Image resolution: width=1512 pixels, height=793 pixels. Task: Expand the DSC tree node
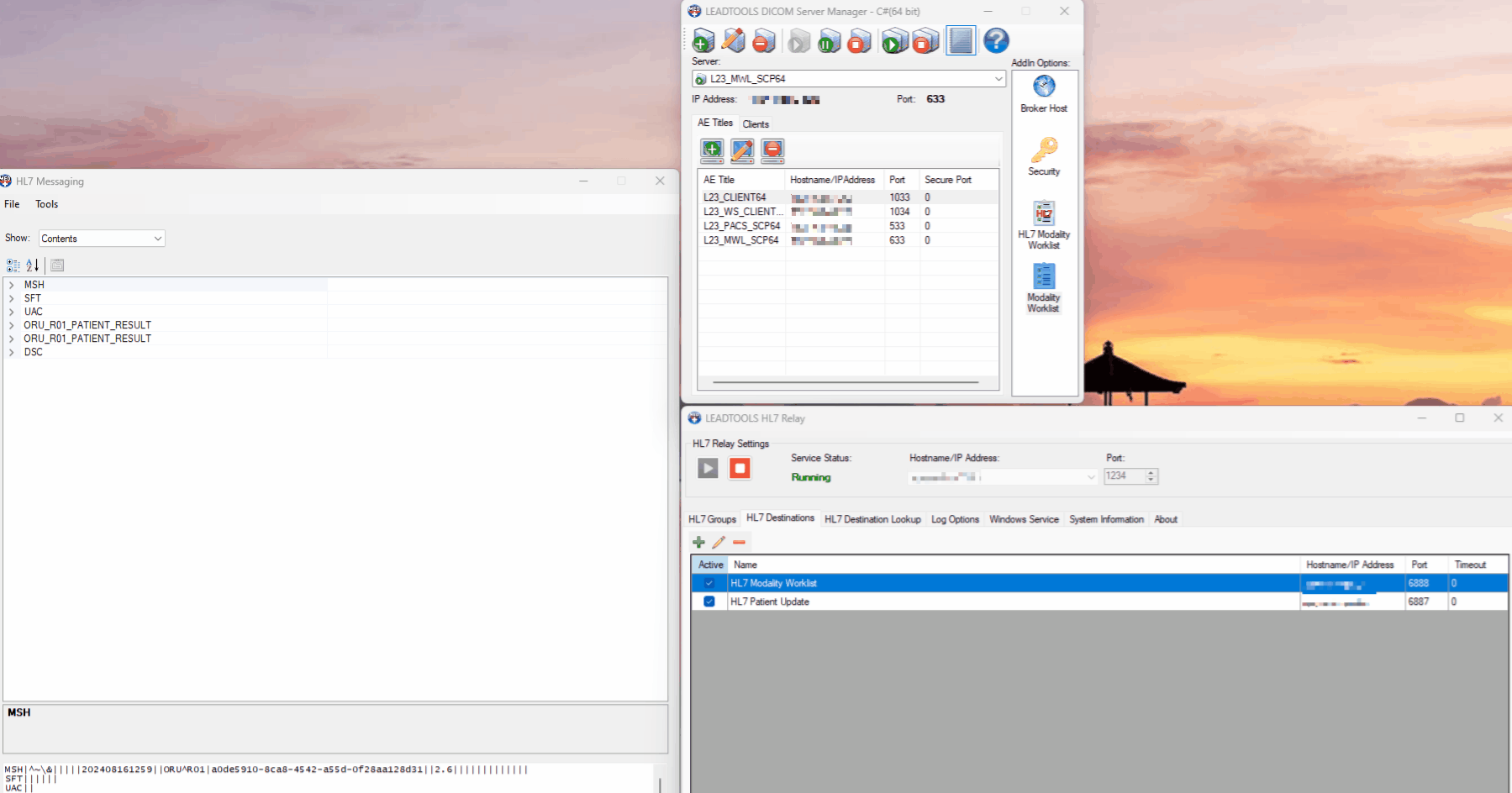click(11, 352)
